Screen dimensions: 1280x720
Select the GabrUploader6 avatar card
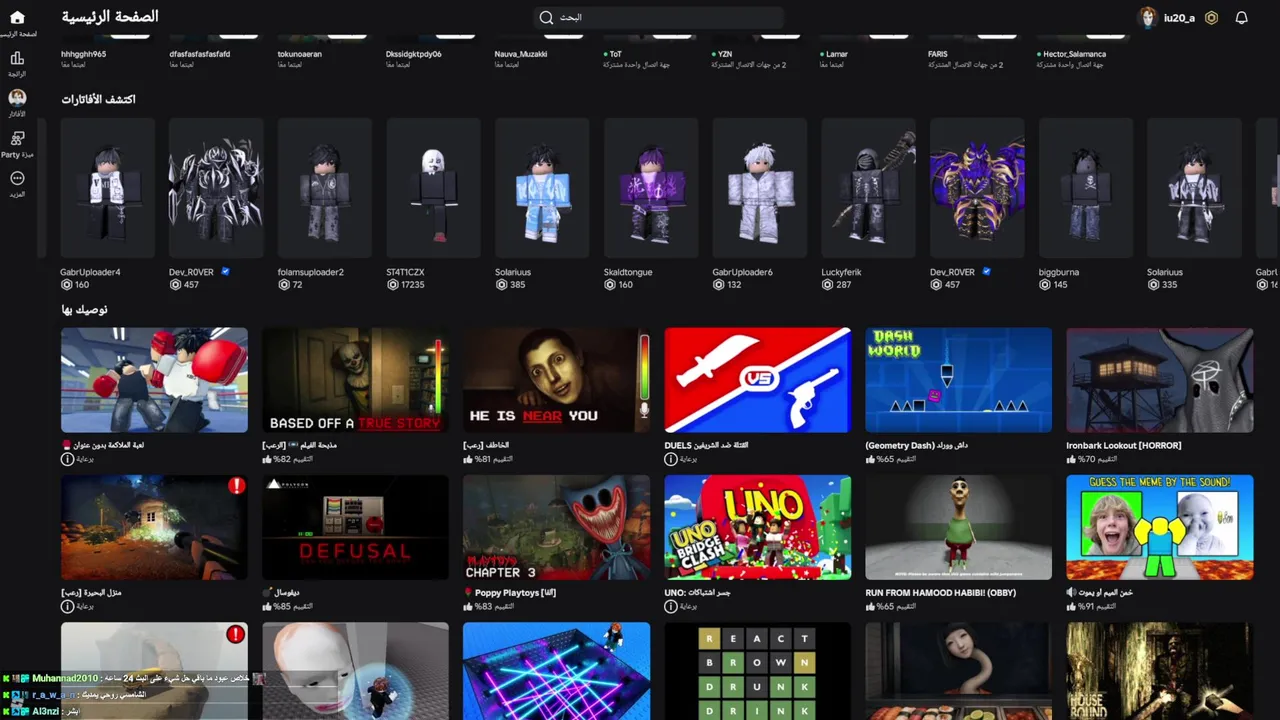(x=760, y=189)
